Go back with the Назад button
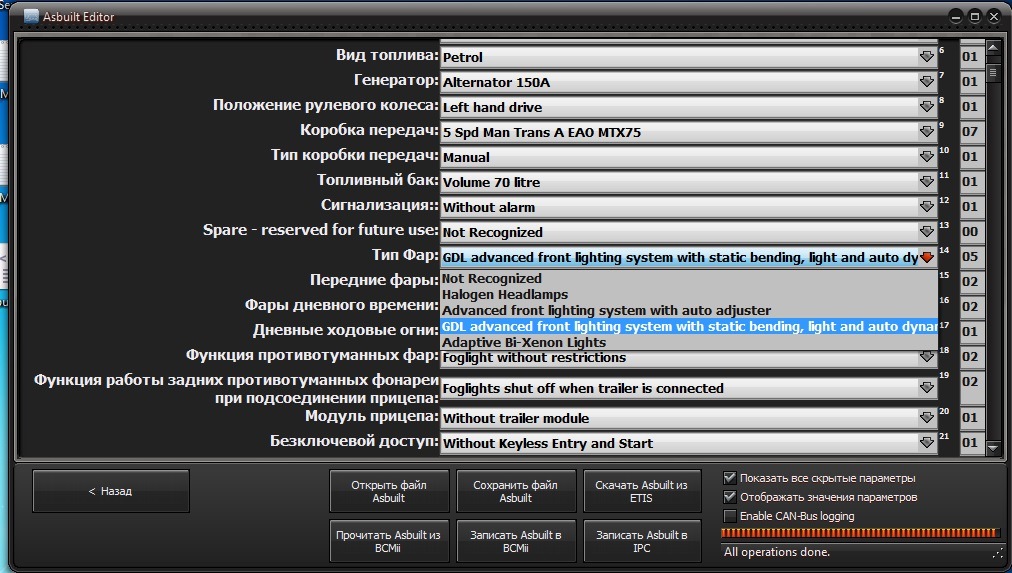Image resolution: width=1012 pixels, height=573 pixels. 110,491
